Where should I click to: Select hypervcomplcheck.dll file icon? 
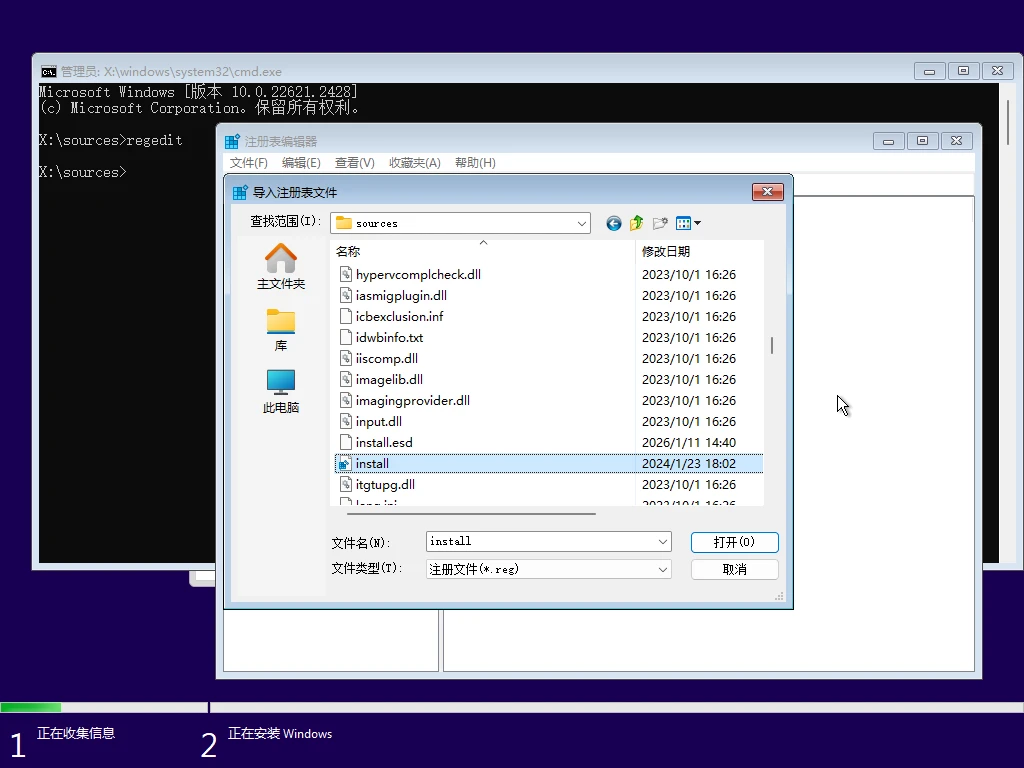point(346,274)
